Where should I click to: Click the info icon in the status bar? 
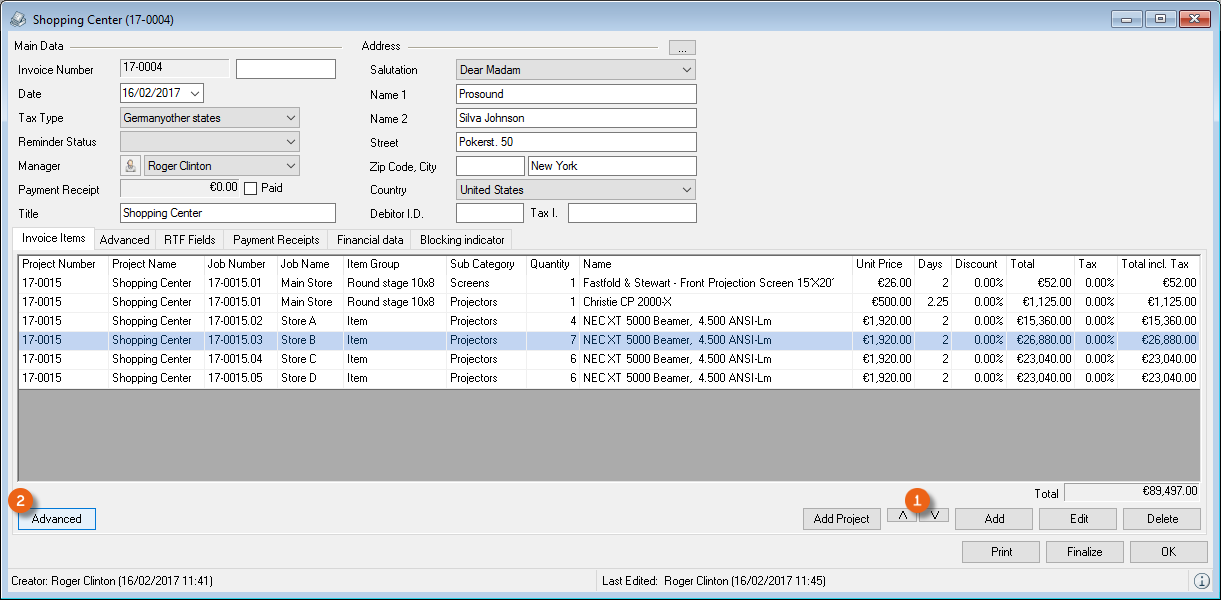coord(1201,581)
